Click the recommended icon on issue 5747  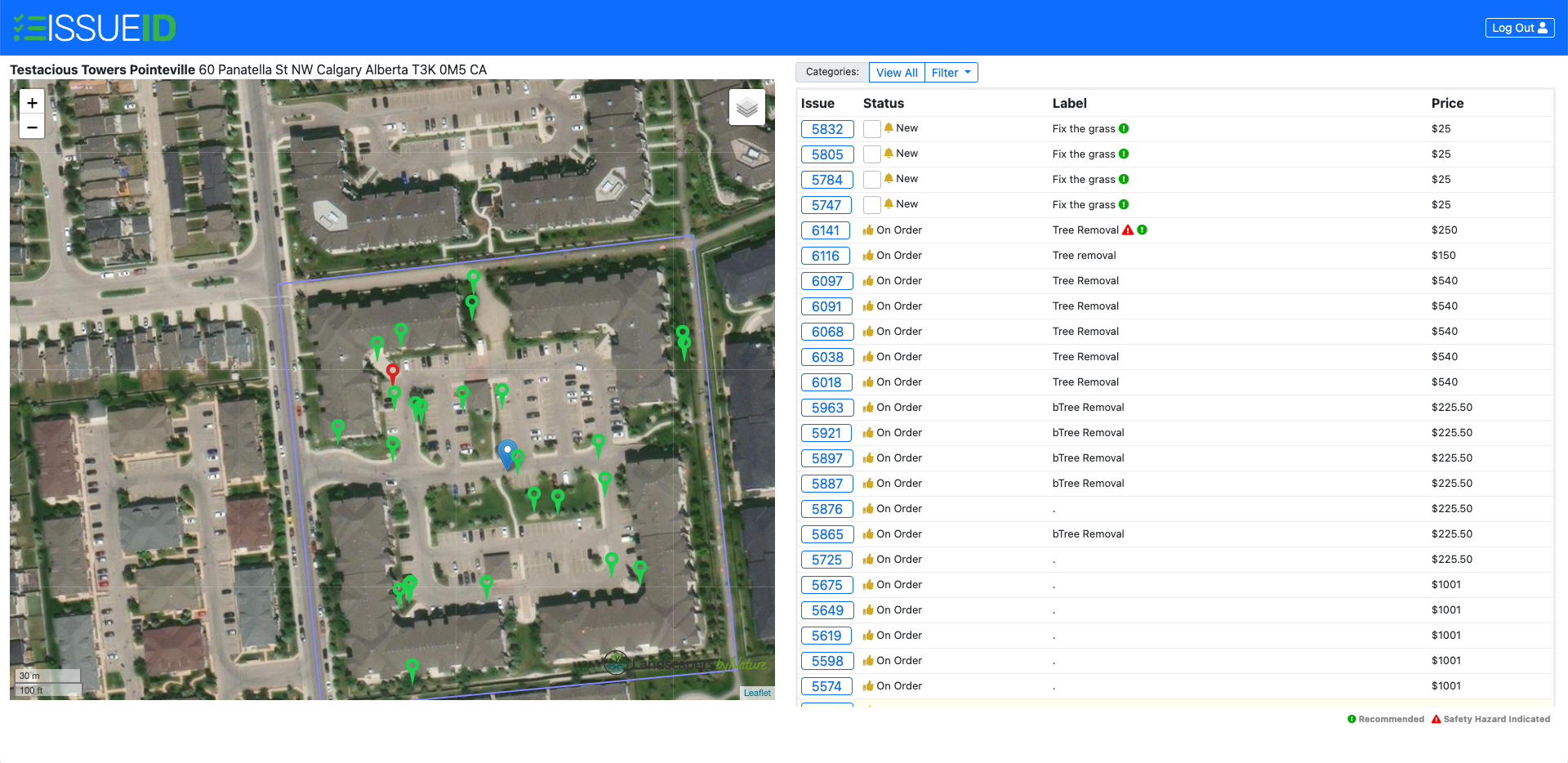1124,204
